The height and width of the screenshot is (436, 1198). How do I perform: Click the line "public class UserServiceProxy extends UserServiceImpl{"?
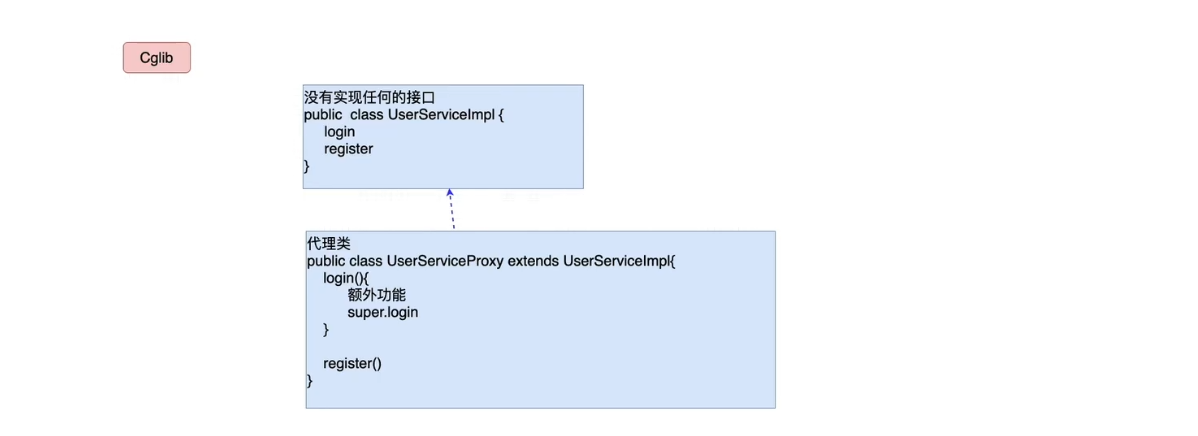491,261
